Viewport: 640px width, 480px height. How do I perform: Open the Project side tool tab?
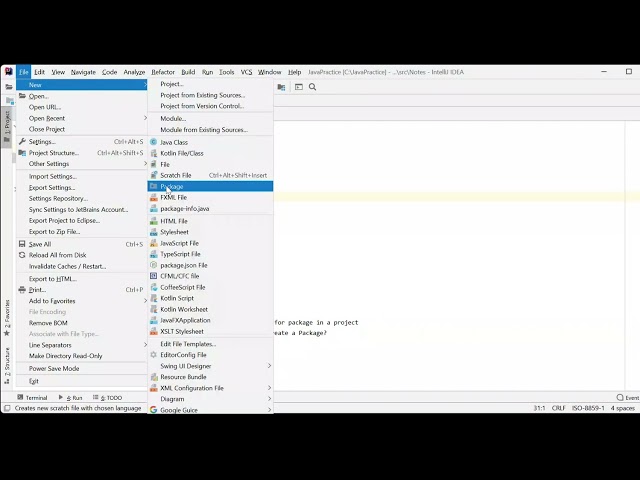[x=7, y=126]
